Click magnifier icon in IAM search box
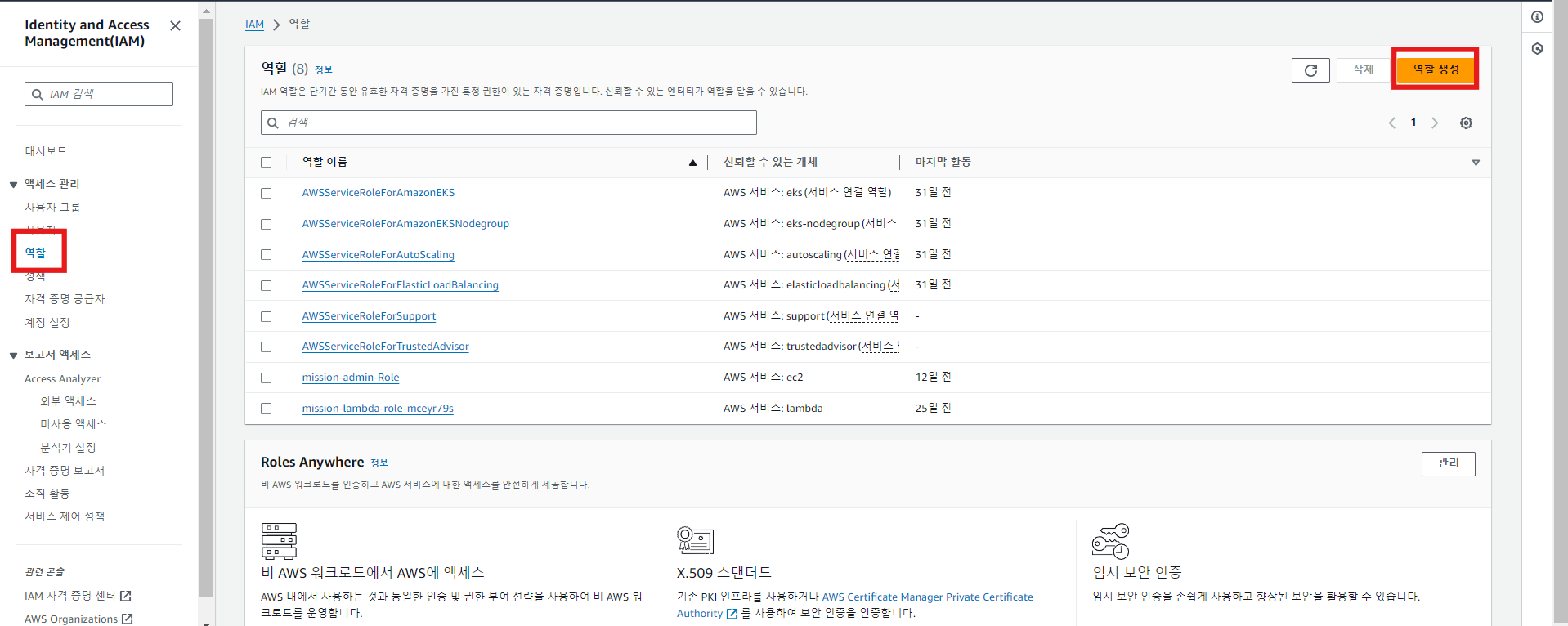 pos(37,95)
